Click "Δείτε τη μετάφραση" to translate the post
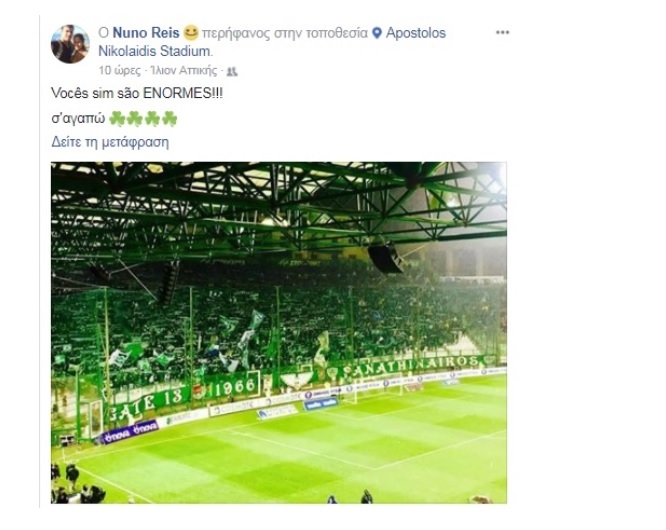 click(110, 142)
